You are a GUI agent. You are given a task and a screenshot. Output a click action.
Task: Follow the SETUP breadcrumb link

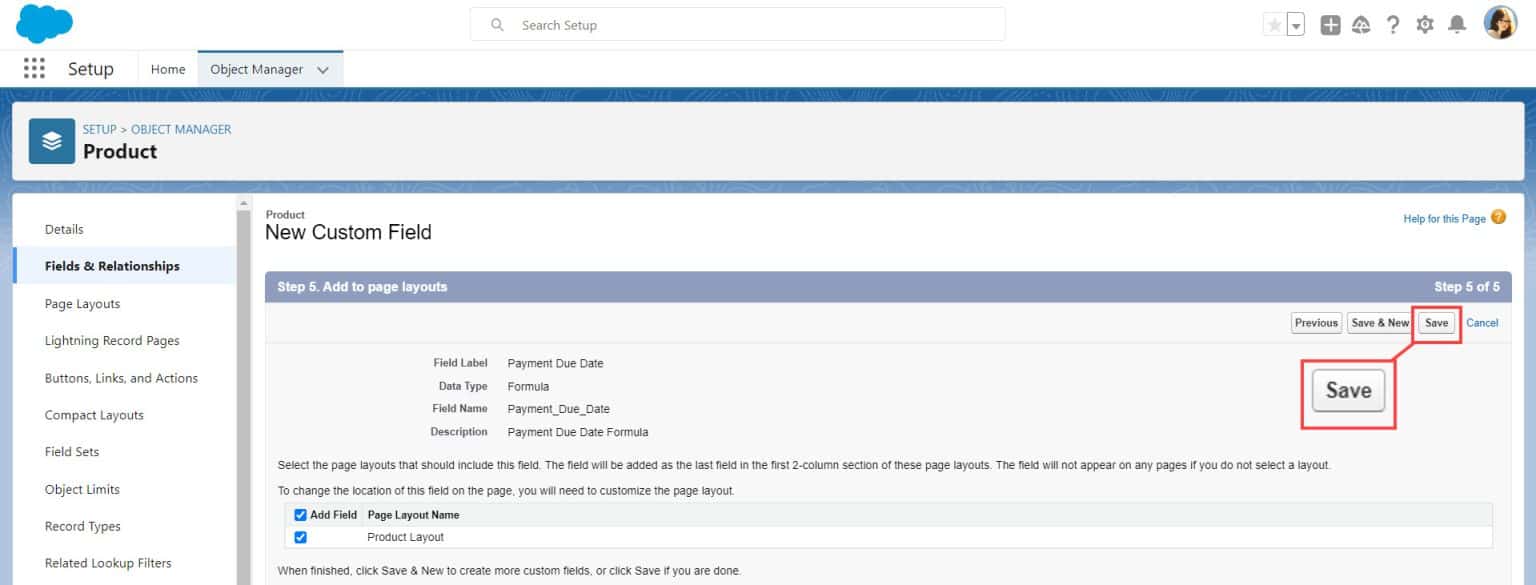pyautogui.click(x=99, y=129)
